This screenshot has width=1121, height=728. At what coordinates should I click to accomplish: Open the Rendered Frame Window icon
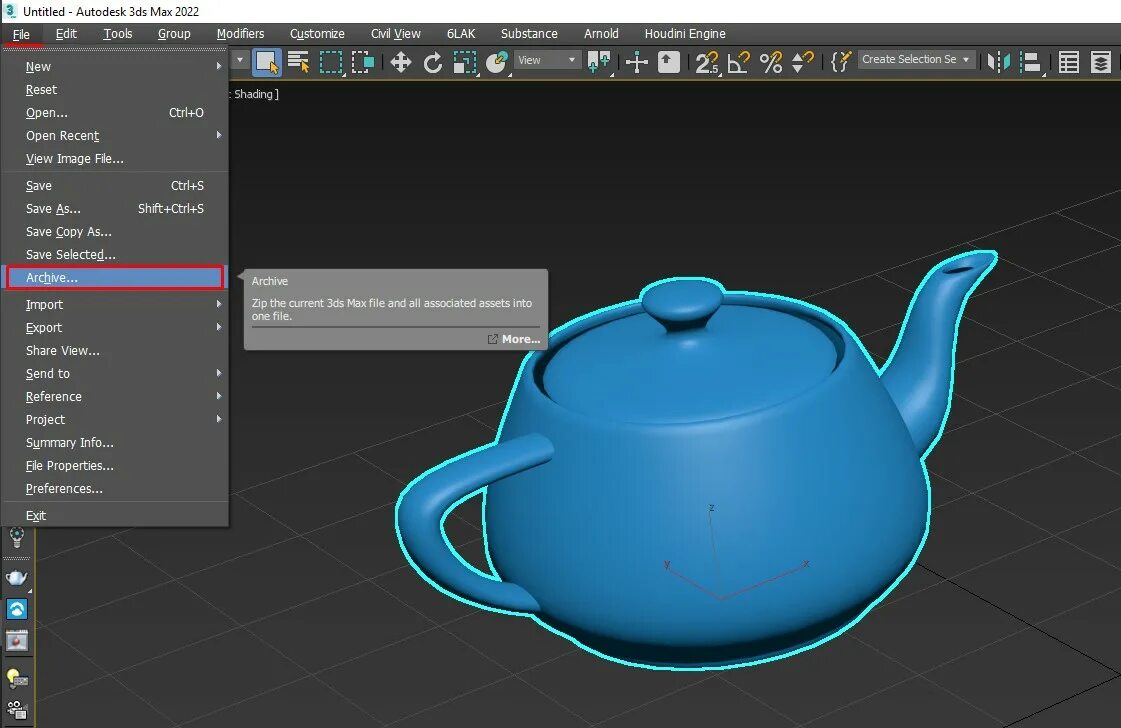click(16, 640)
